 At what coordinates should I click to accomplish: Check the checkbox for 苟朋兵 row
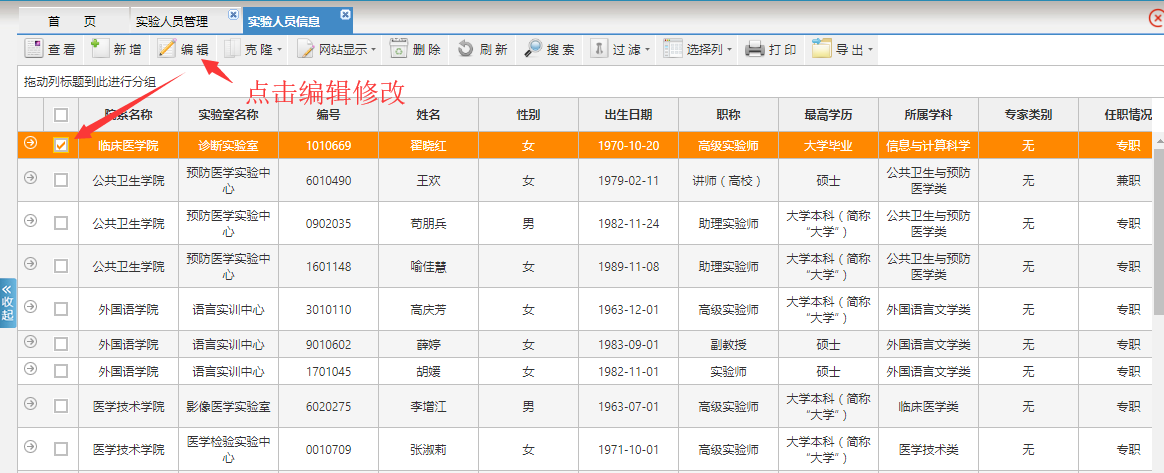coord(61,223)
